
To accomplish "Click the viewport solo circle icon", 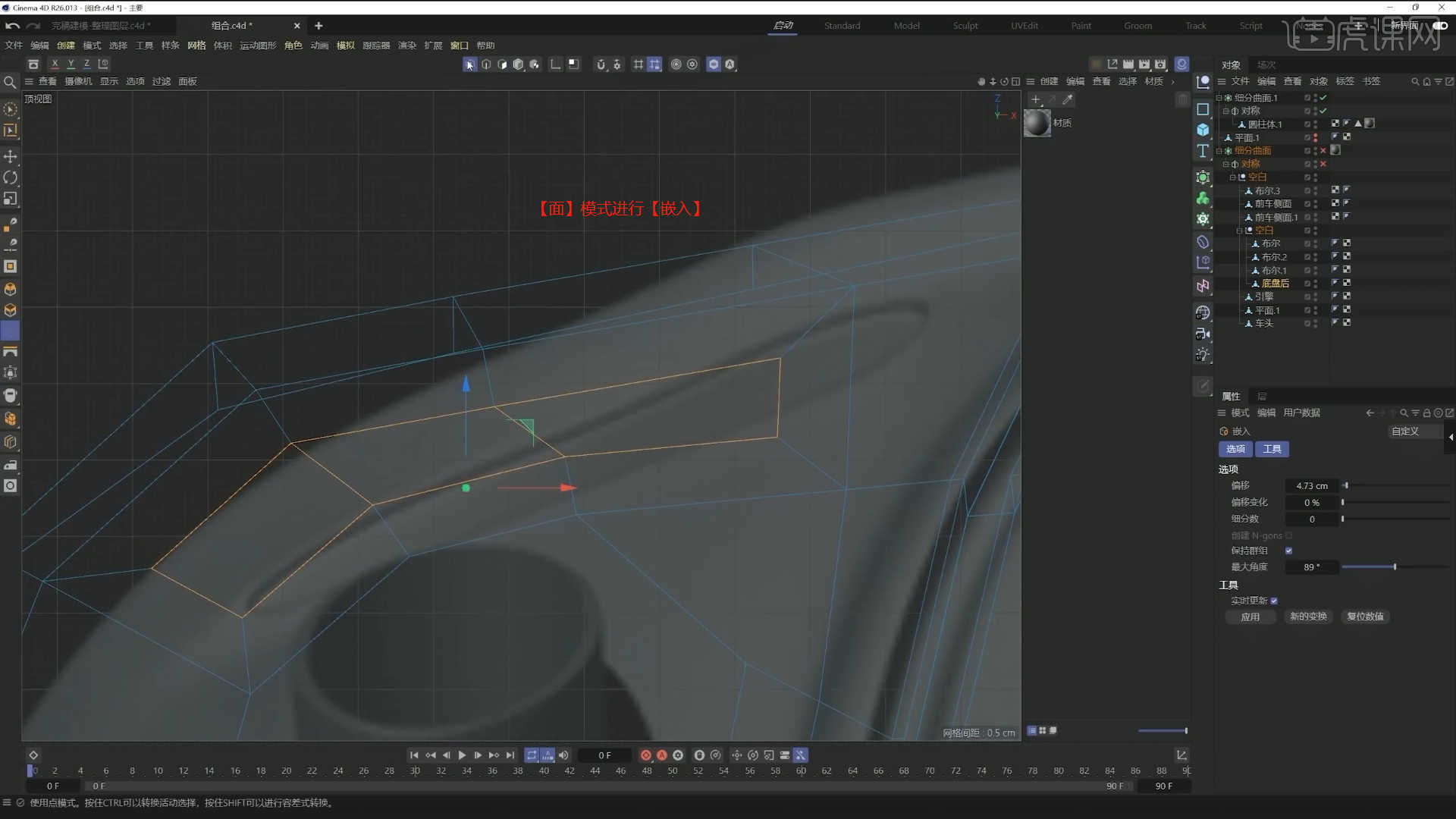I will point(676,64).
